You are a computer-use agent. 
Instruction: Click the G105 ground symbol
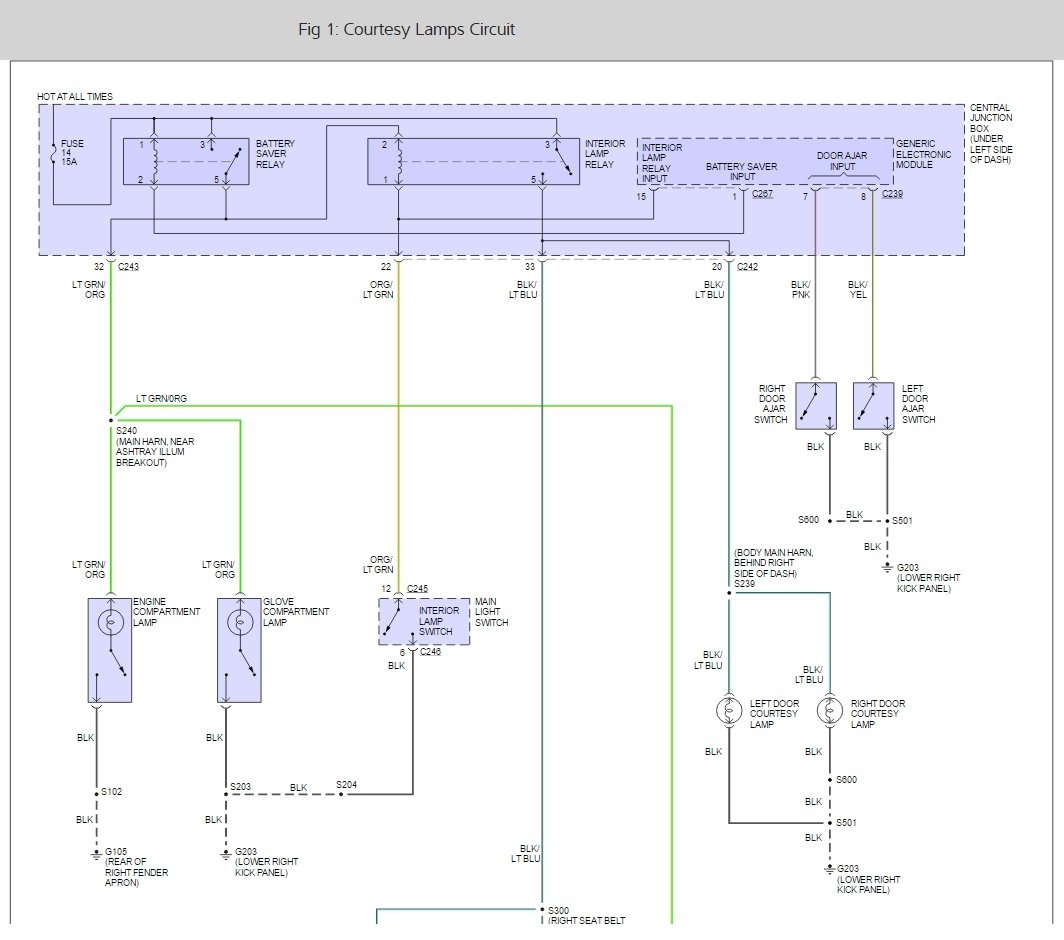[x=97, y=853]
